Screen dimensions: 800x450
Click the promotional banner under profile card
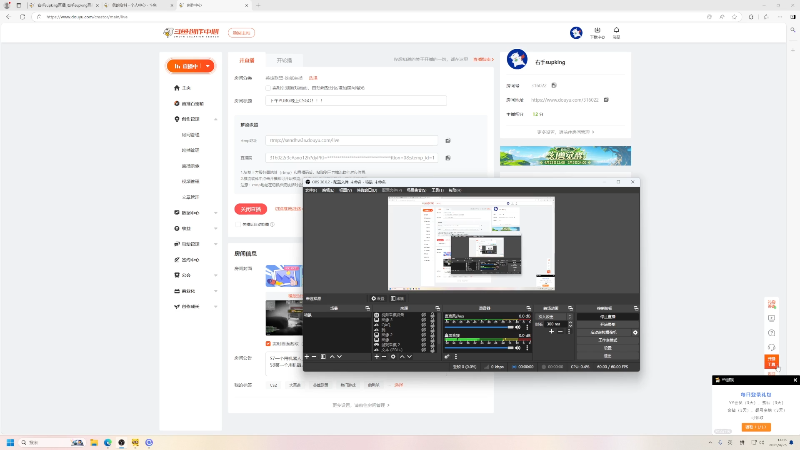point(565,156)
